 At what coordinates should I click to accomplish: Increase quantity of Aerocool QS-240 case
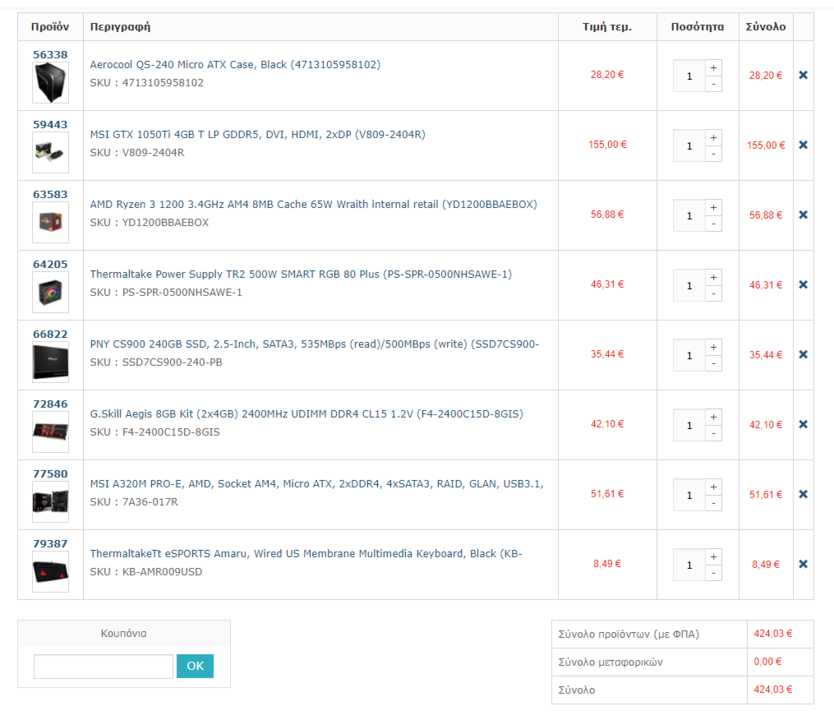click(713, 68)
